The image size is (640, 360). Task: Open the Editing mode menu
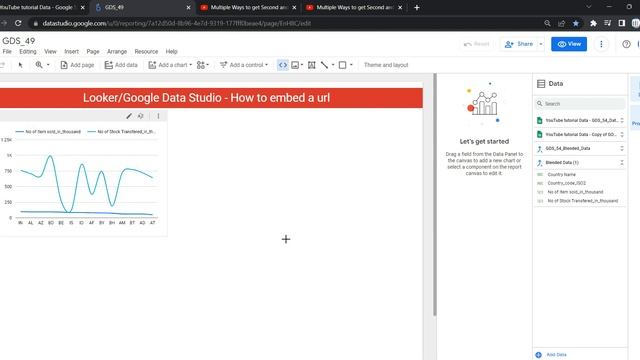point(28,51)
